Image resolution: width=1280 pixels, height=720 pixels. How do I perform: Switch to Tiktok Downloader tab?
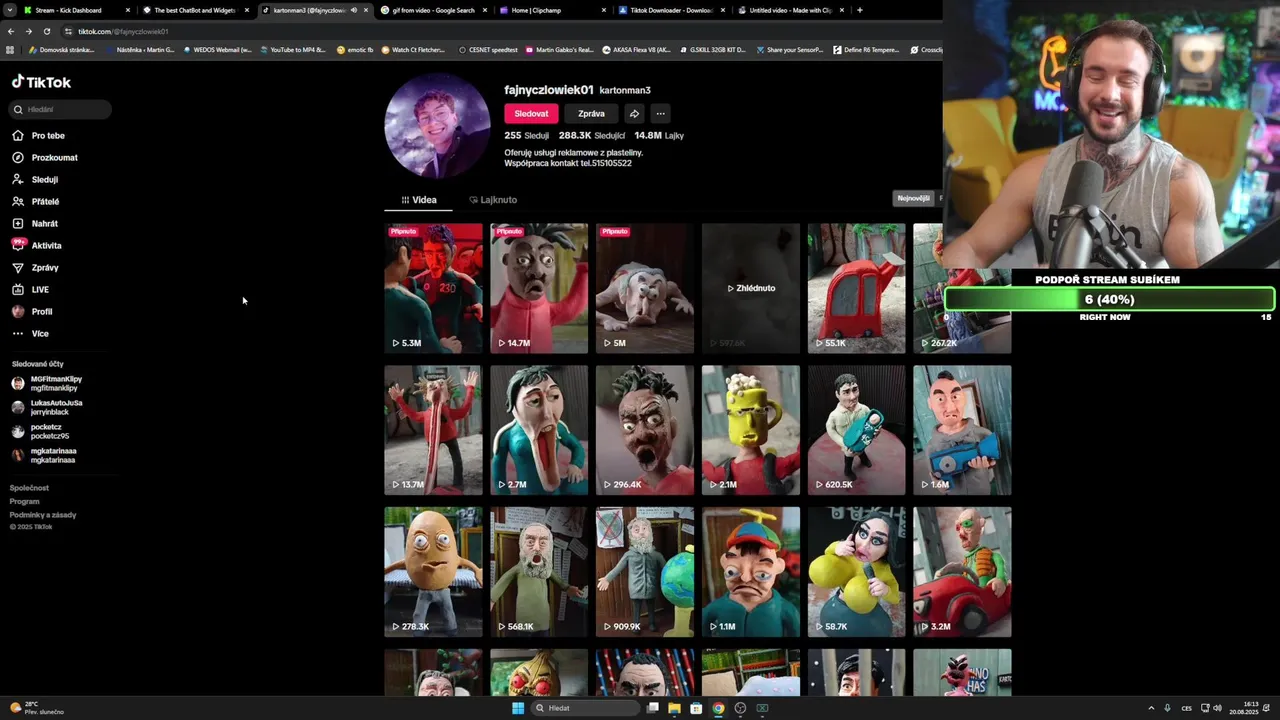[671, 10]
